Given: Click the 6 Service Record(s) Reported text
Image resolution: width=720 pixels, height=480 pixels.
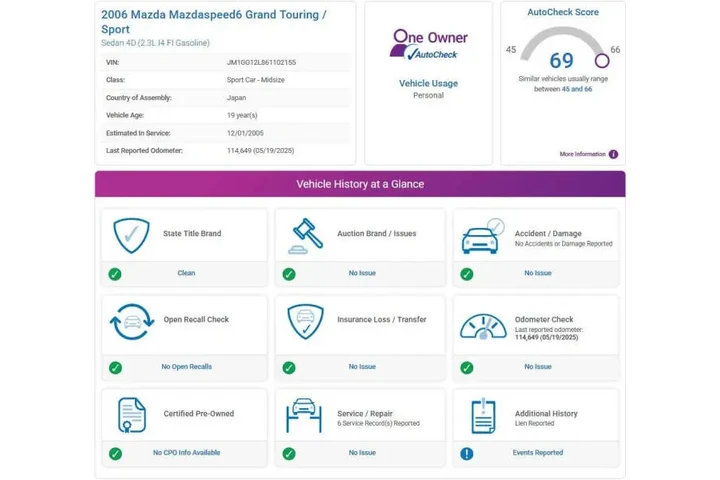Looking at the screenshot, I should (x=378, y=424).
